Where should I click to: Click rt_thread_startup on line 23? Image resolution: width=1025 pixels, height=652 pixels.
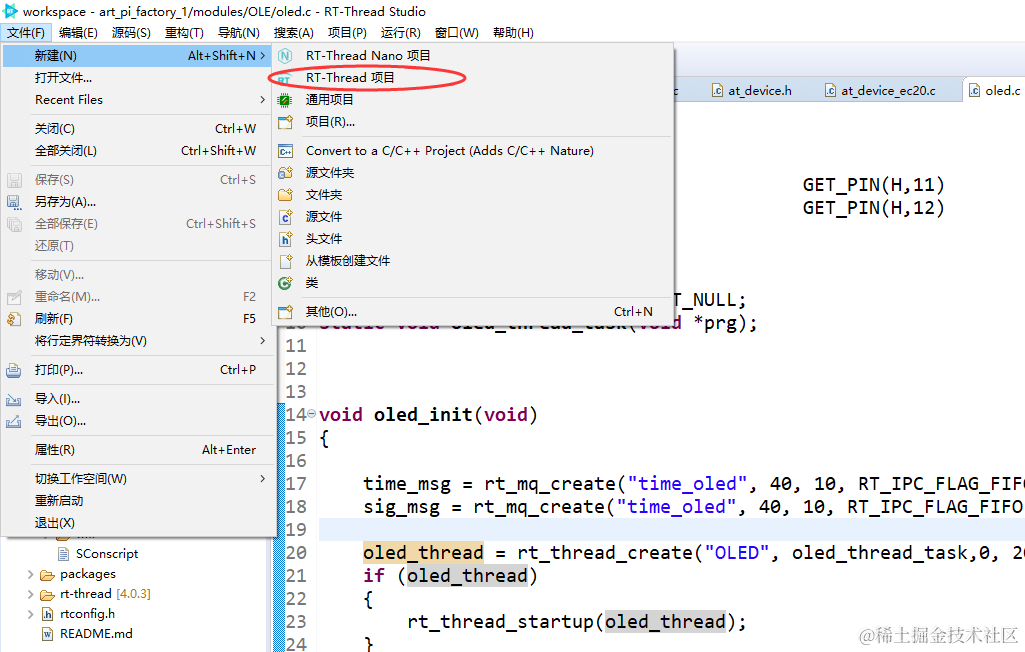click(x=500, y=622)
